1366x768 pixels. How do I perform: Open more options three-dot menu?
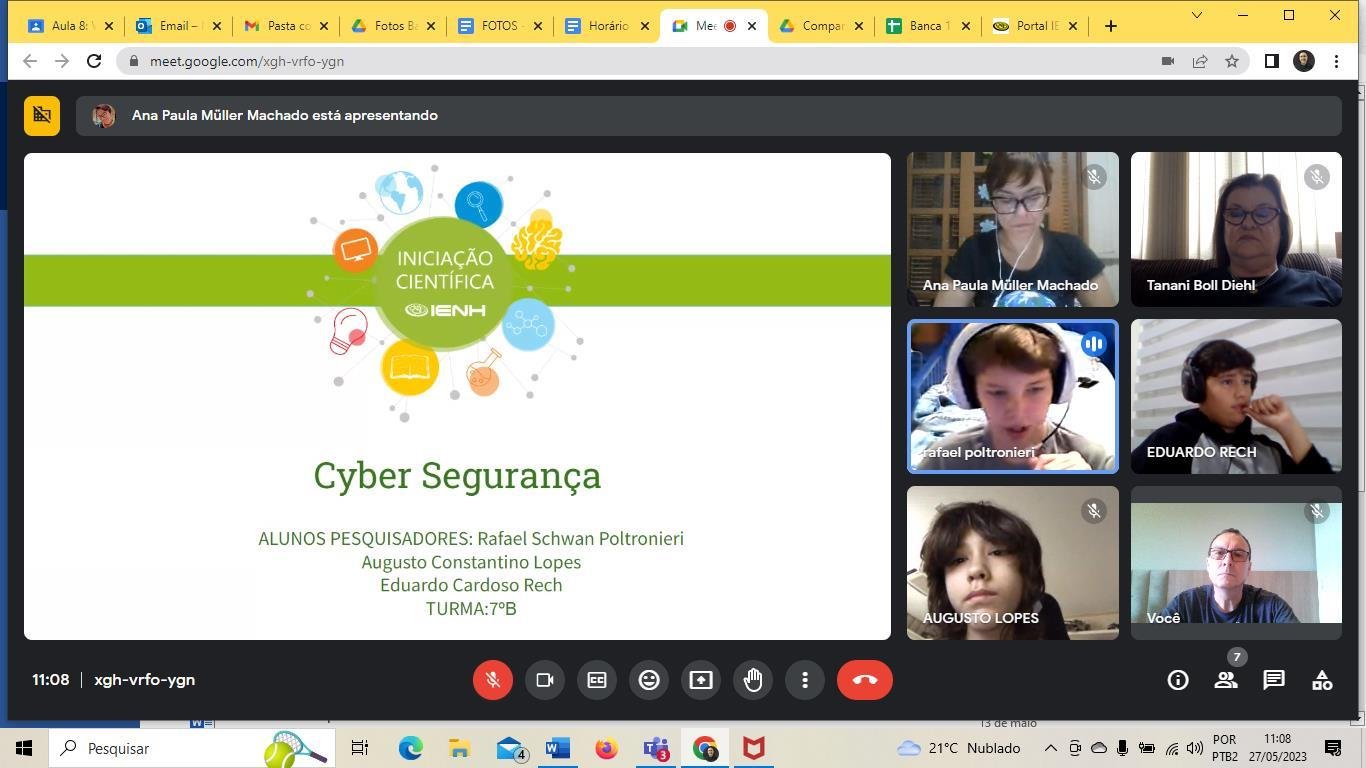point(805,680)
